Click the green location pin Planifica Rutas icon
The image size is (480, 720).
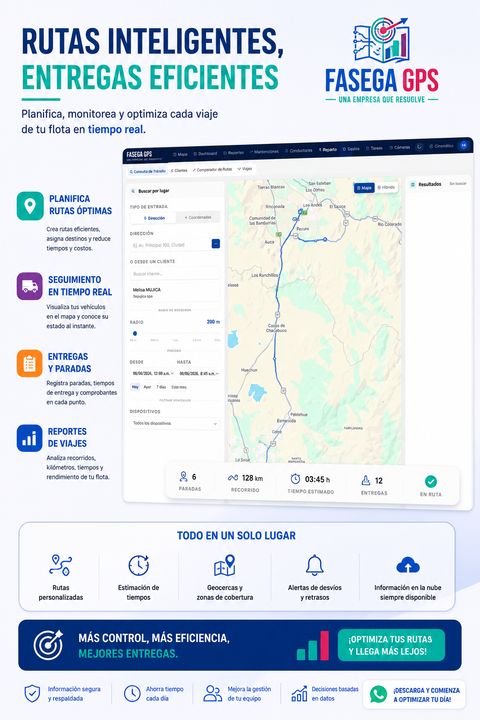click(x=30, y=206)
